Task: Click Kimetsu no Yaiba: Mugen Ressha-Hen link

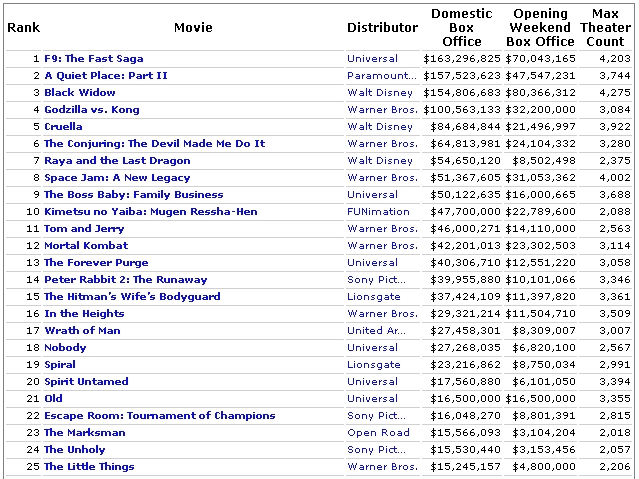Action: coord(151,212)
